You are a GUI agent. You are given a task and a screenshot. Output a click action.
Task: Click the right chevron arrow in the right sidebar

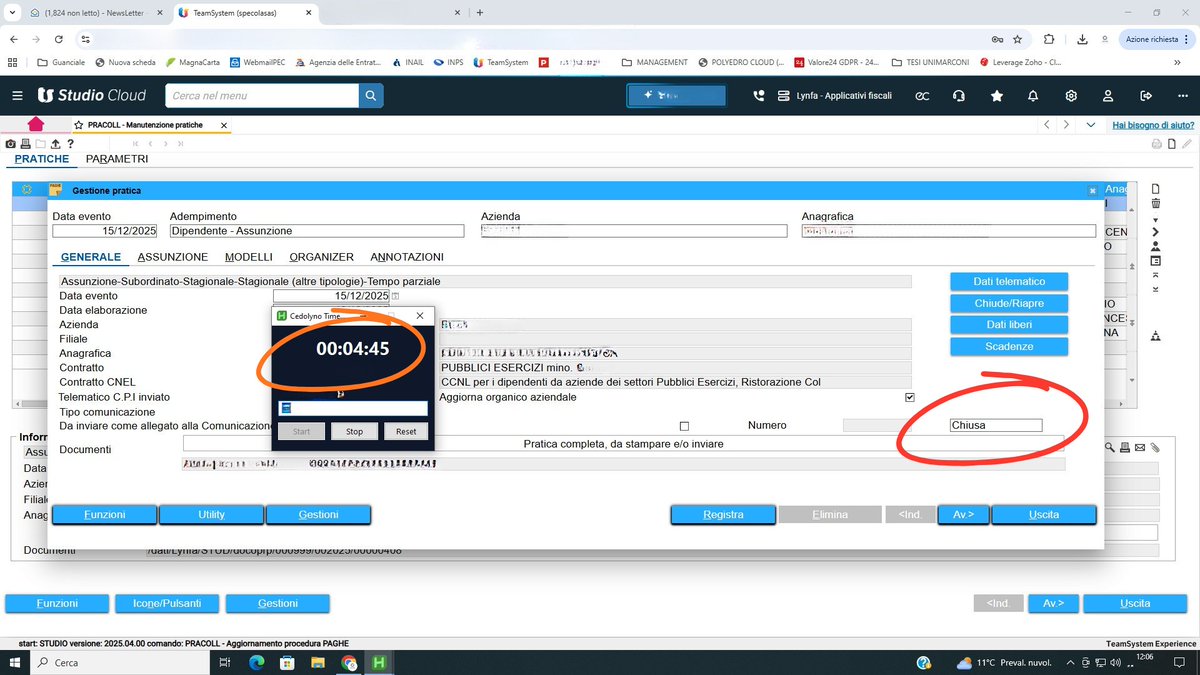coord(1156,232)
